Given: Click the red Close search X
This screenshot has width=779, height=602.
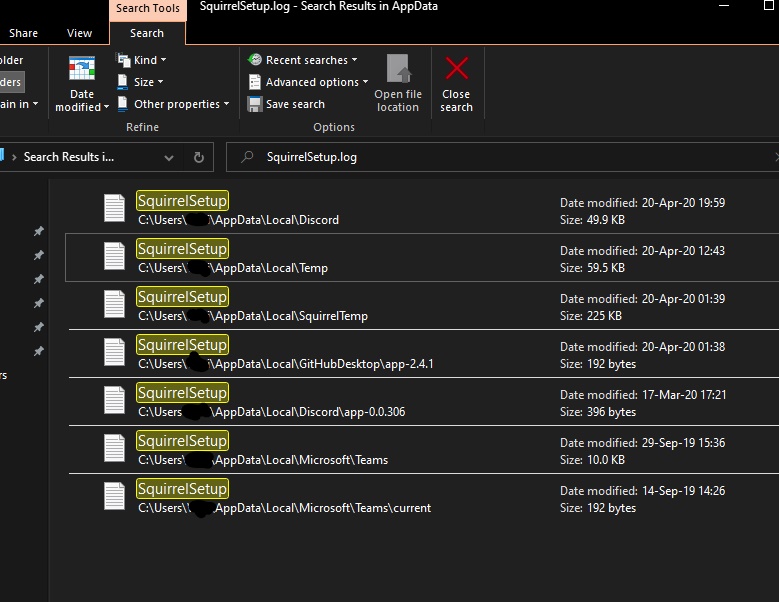Looking at the screenshot, I should pos(457,68).
